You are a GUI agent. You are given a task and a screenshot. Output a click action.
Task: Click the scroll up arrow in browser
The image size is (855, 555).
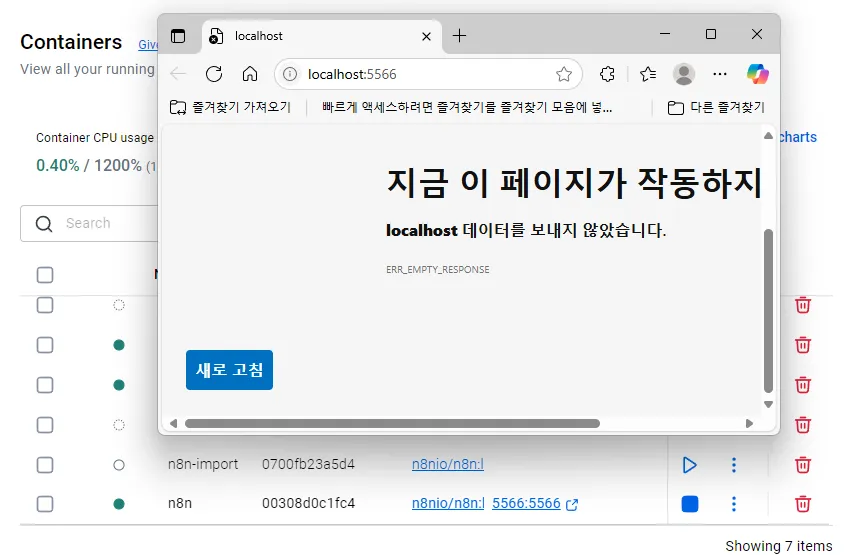tap(768, 136)
